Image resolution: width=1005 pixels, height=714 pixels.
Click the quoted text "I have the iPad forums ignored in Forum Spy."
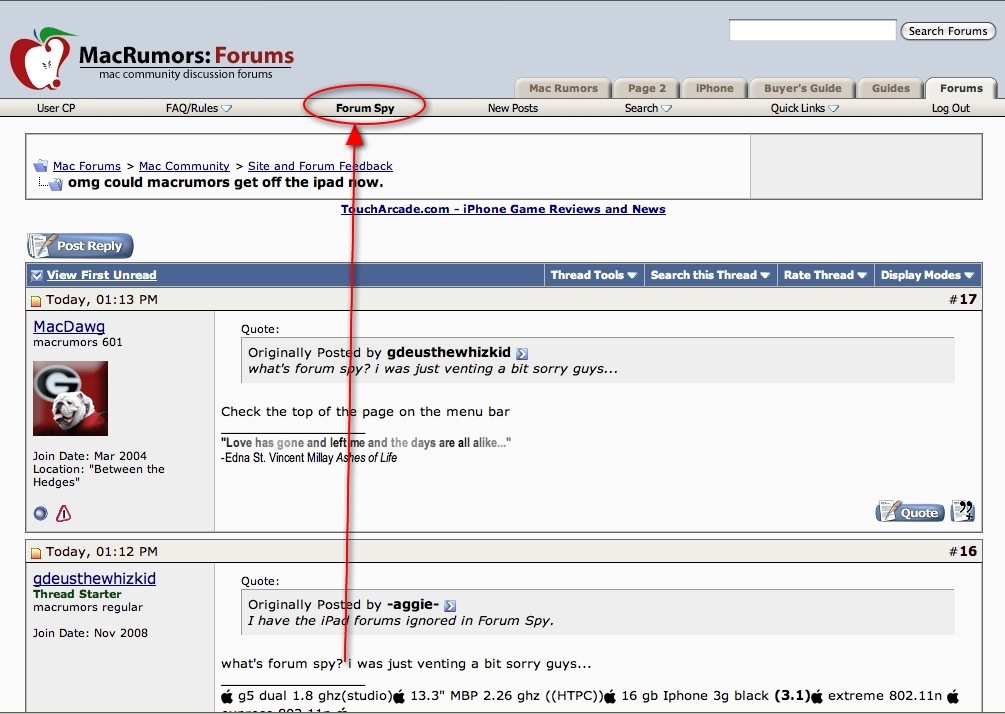[401, 620]
